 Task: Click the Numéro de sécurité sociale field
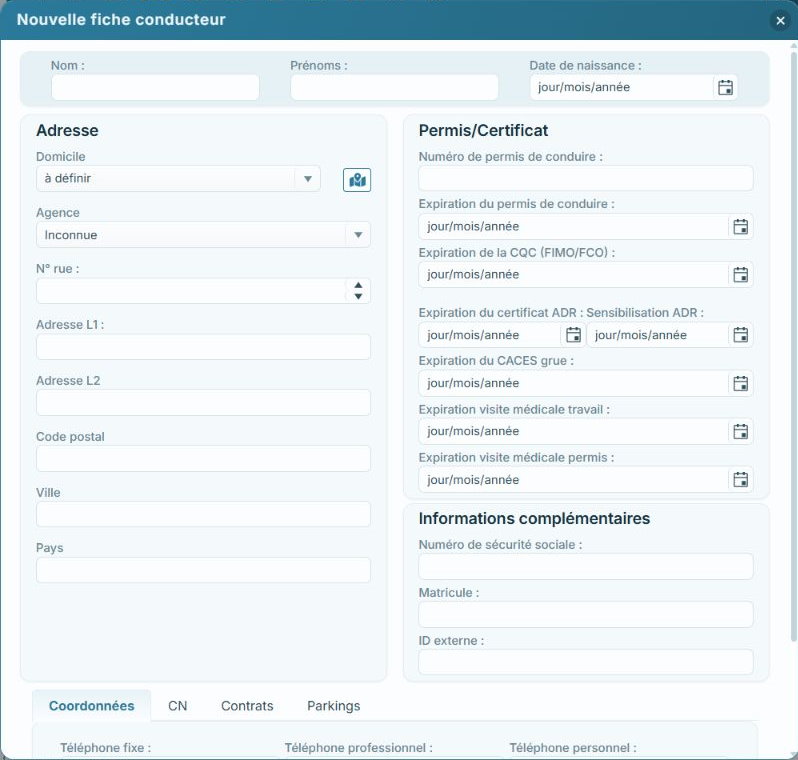[x=586, y=567]
